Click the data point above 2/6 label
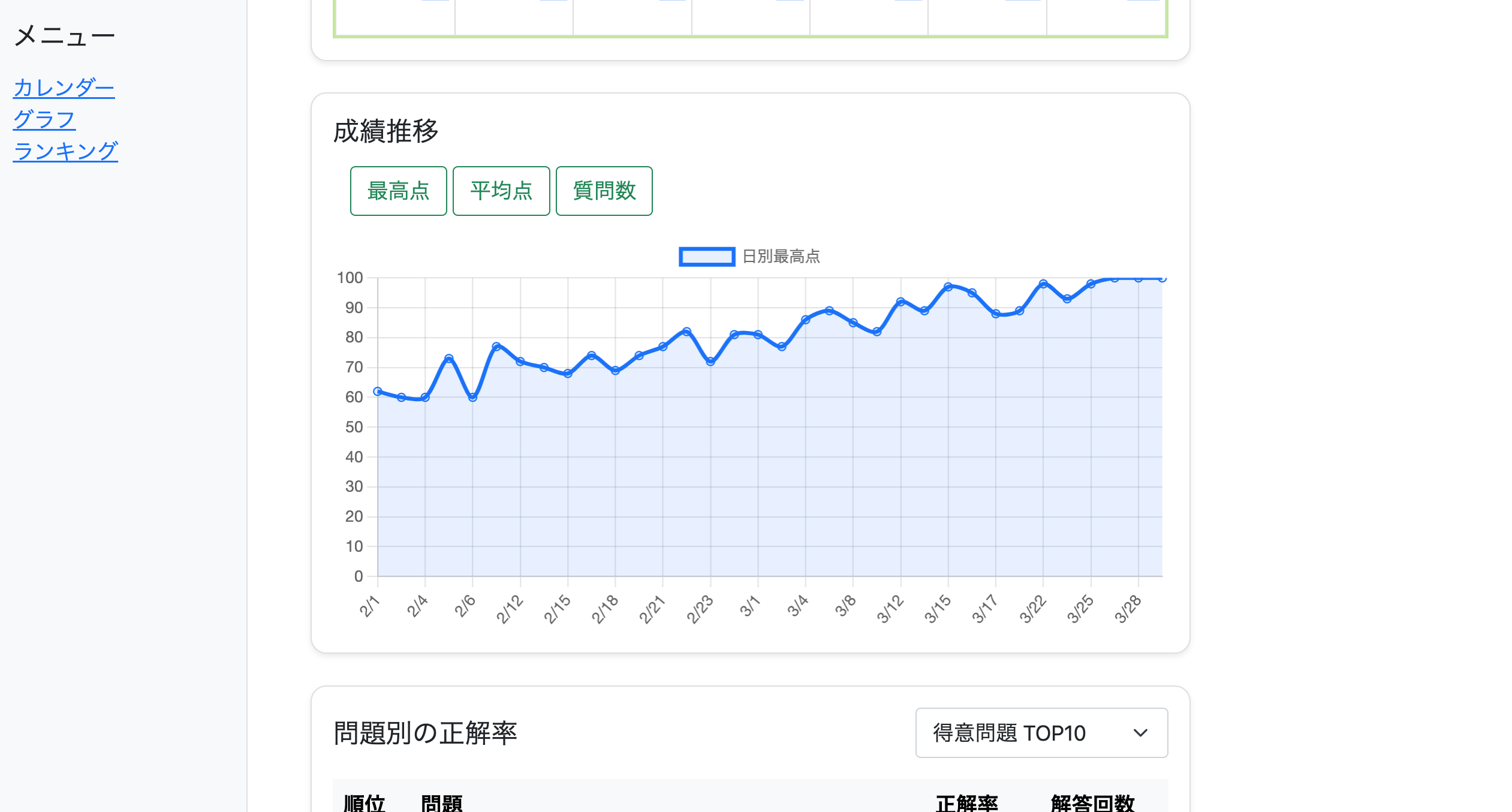The width and height of the screenshot is (1512, 812). coord(472,397)
